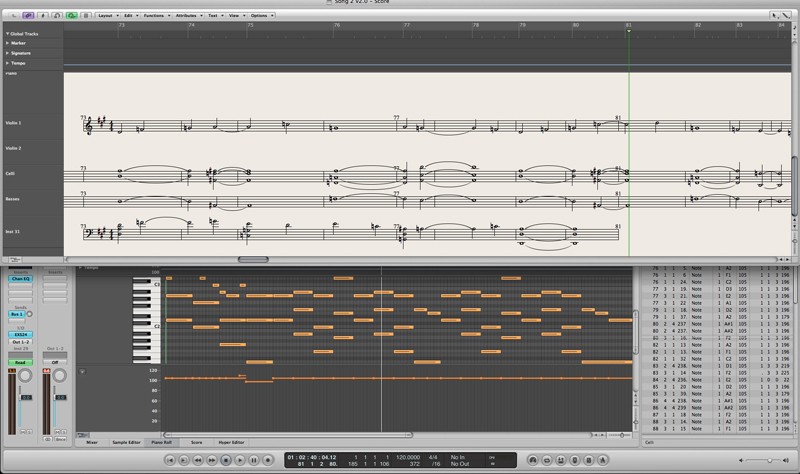Click the pan knob on the instrument strip
This screenshot has width=800, height=474.
[24, 376]
